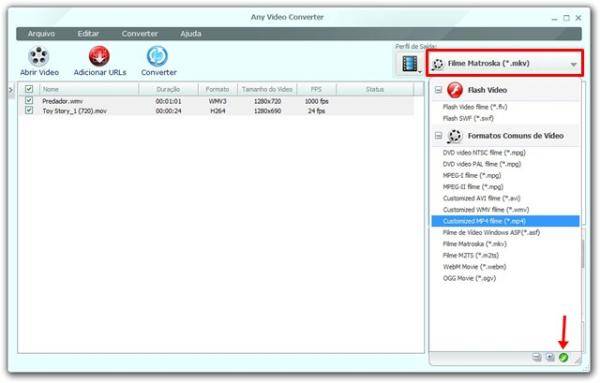Choose MPEG-II filme (*.mpg)
This screenshot has width=600, height=383.
(473, 187)
